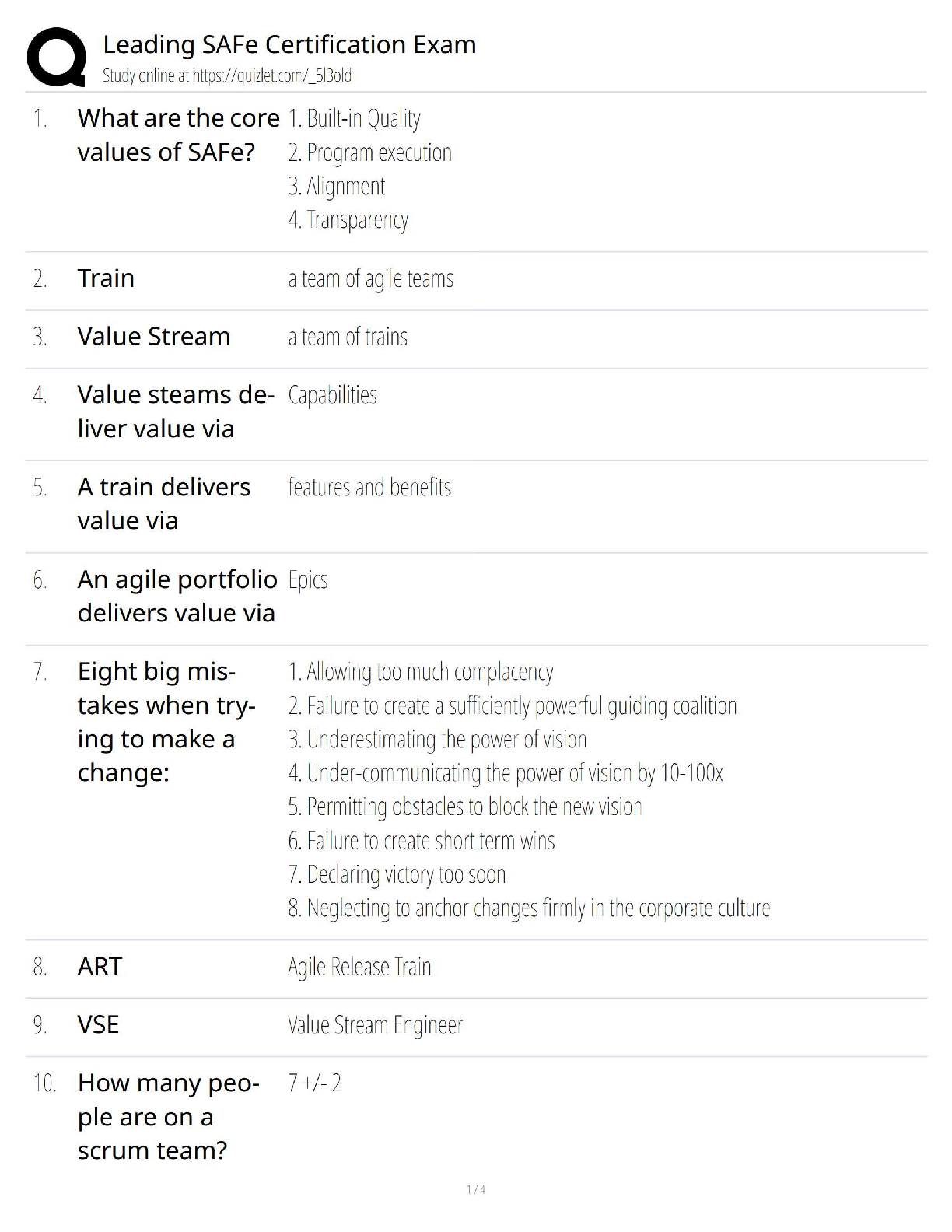Click the 'Capabilities' answer
Viewport: 952px width, 1232px height.
click(x=332, y=395)
